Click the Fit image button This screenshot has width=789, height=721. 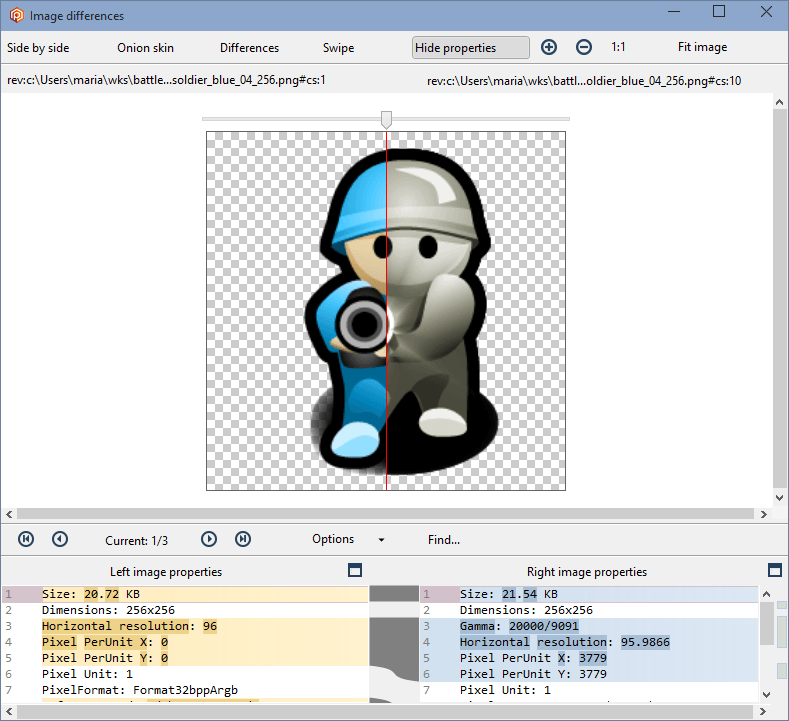click(702, 47)
